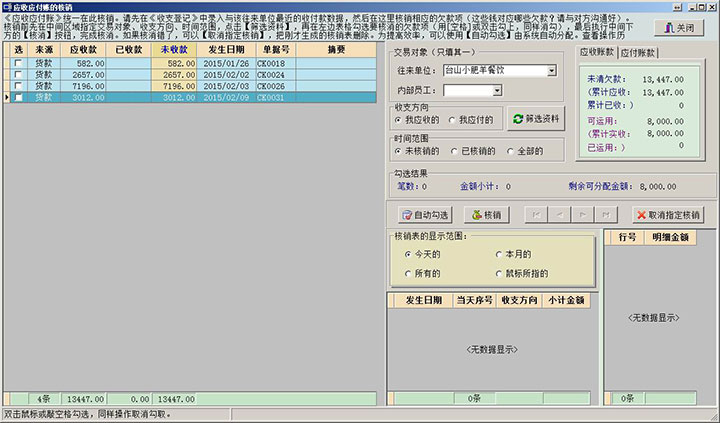The width and height of the screenshot is (720, 423).
Task: Click the 筛选资料 filter button
Action: 537,118
